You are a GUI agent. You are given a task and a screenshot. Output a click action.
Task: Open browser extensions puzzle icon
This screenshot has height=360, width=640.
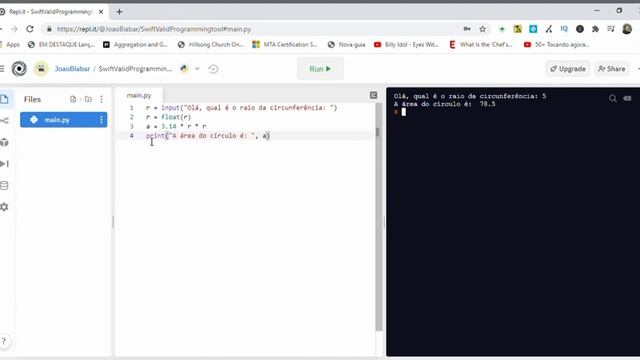[595, 29]
